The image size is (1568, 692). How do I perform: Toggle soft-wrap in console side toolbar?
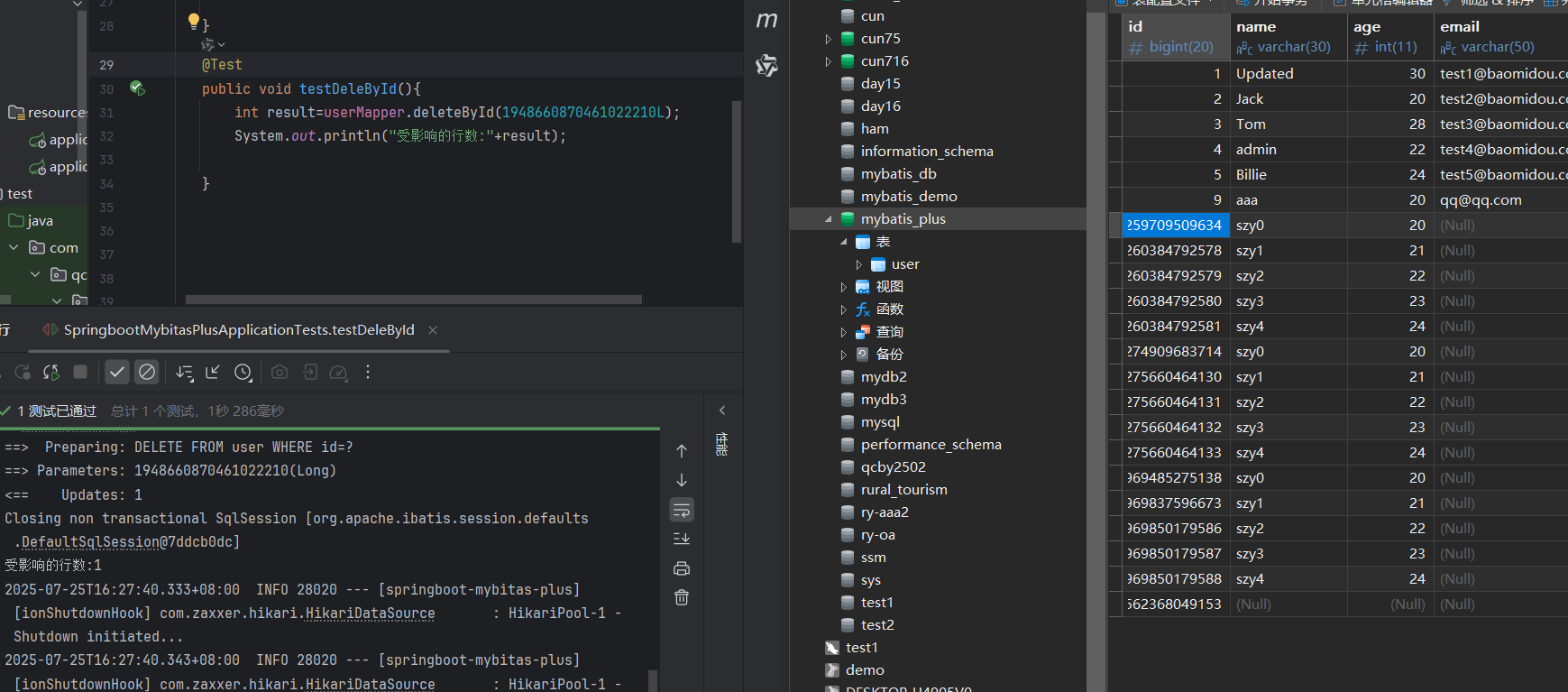coord(682,511)
